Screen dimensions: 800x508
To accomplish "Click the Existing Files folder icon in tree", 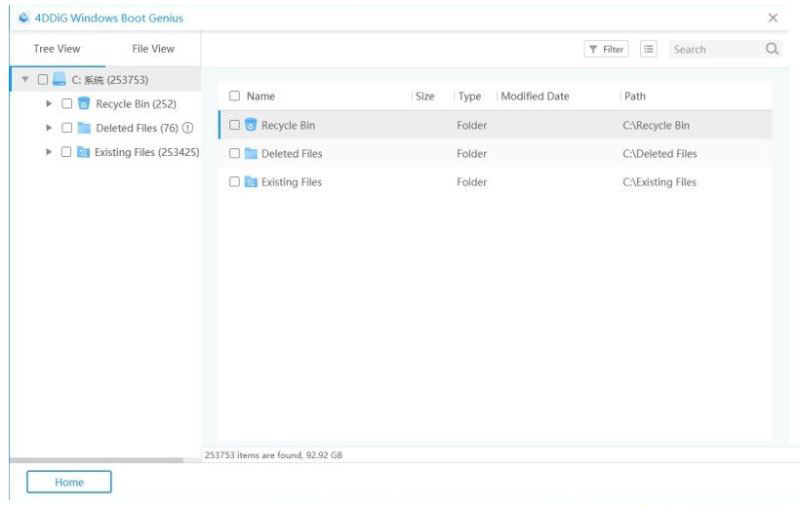I will [83, 152].
